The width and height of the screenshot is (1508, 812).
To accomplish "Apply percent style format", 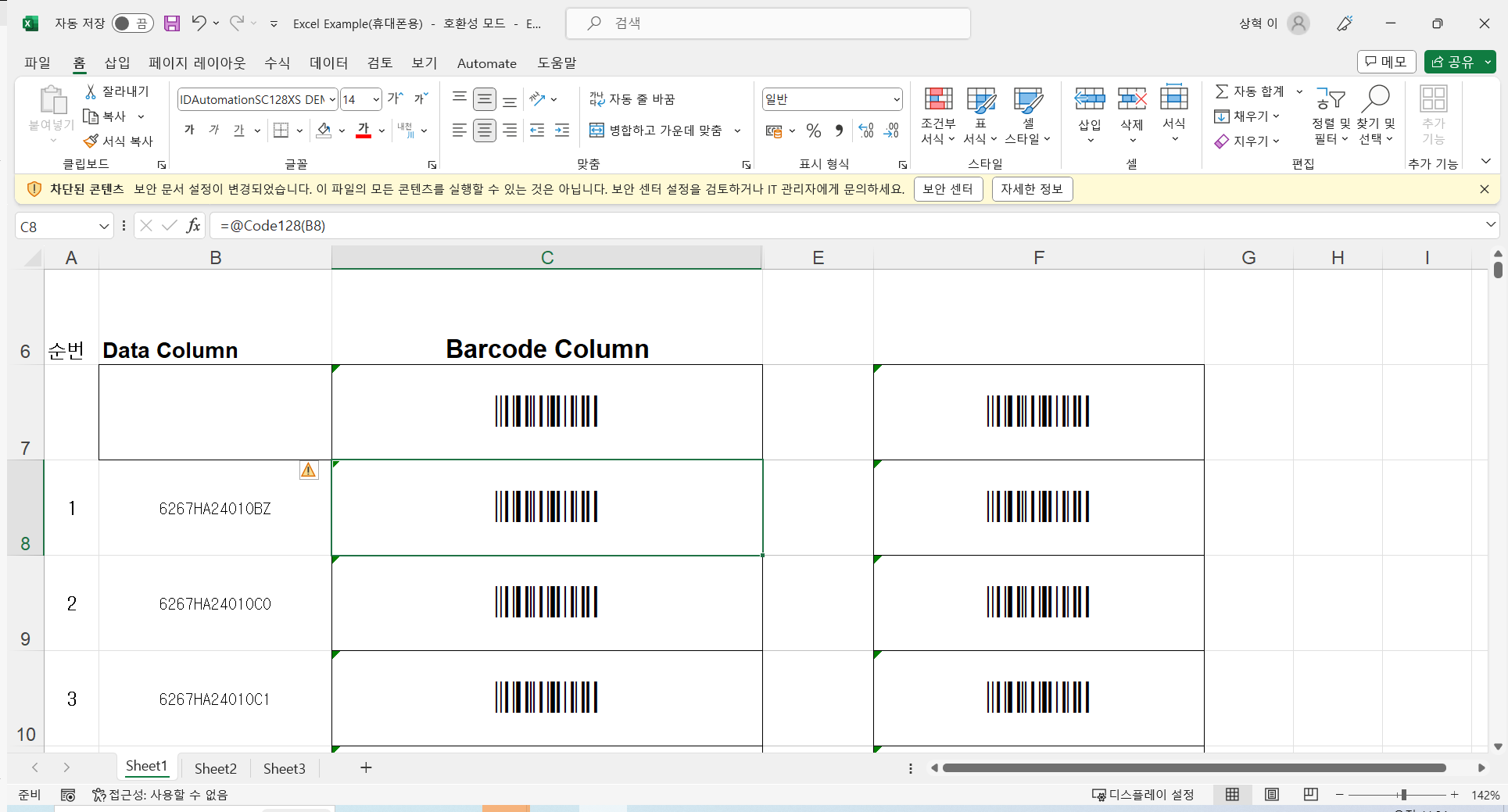I will click(x=814, y=131).
